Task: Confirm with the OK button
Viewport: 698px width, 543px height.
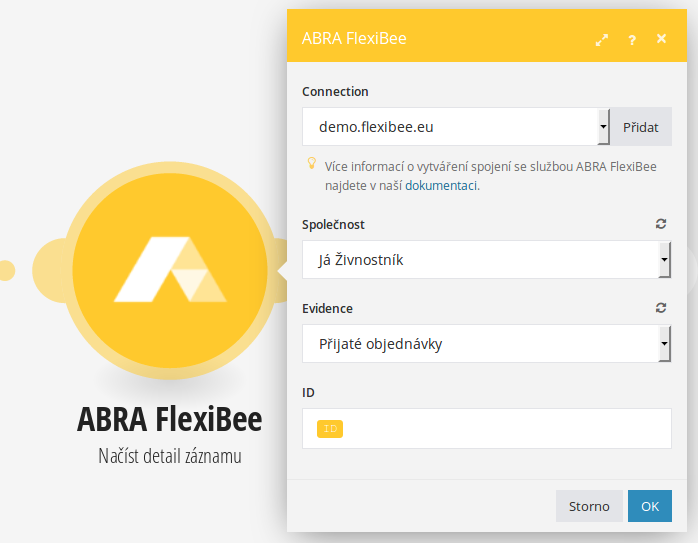Action: (650, 506)
